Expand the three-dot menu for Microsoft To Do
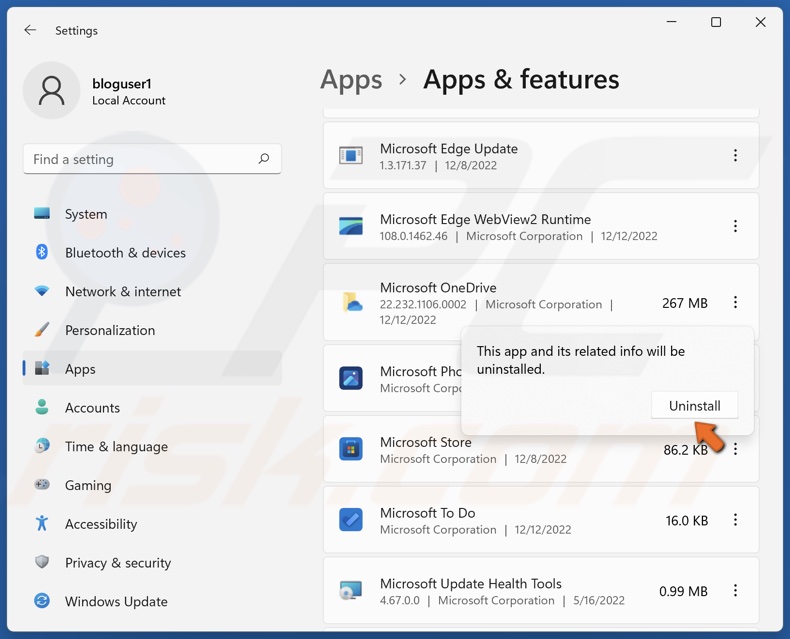This screenshot has height=639, width=790. (735, 520)
